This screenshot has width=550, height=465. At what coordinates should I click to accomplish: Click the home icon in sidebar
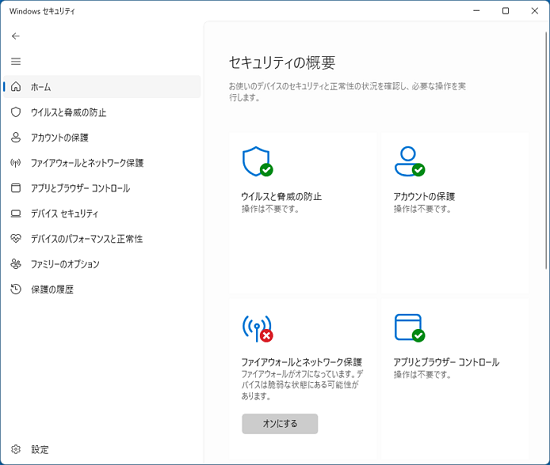coord(16,87)
